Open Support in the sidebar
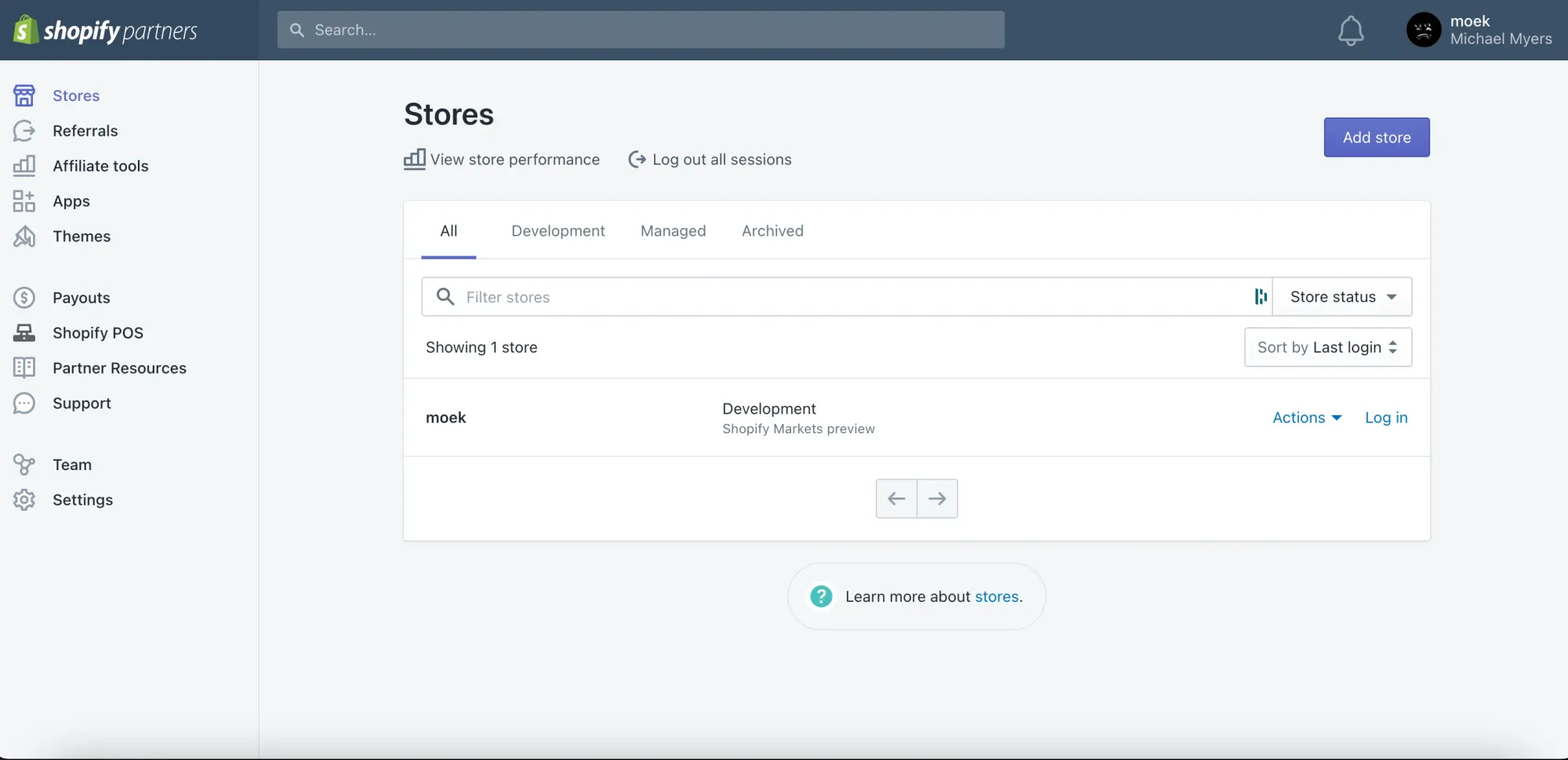 (x=82, y=404)
